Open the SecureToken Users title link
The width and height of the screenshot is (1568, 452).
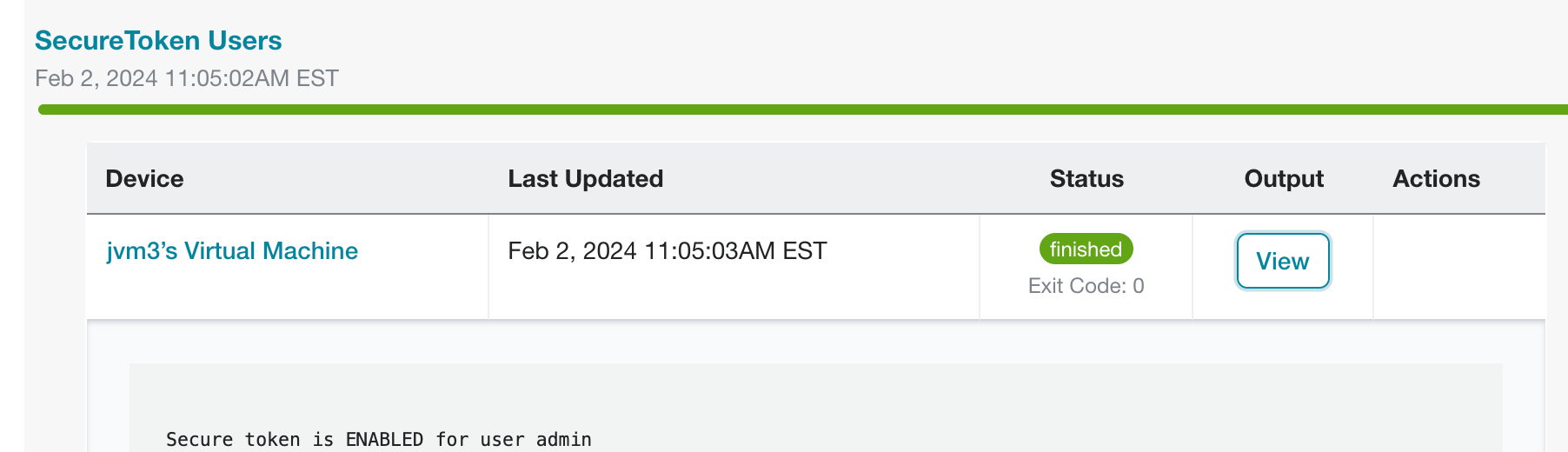(x=158, y=41)
